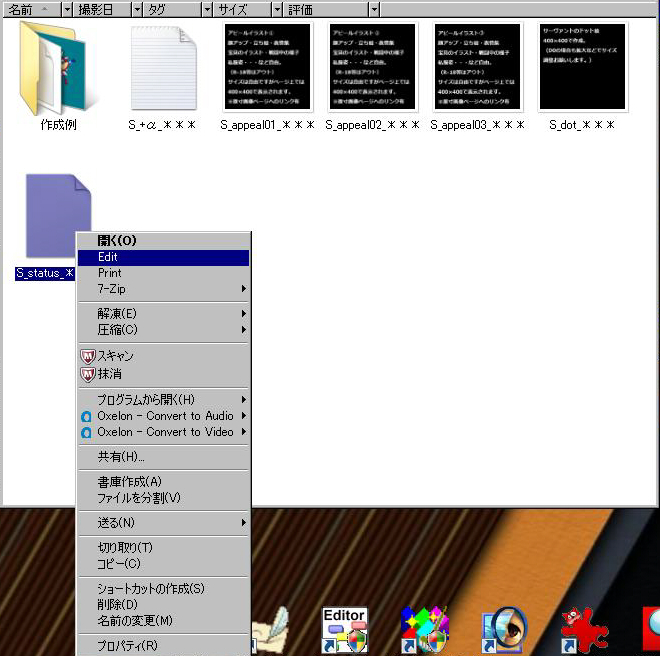The width and height of the screenshot is (660, 656).
Task: Select the S_appeal01 image thumbnail
Action: coord(268,66)
